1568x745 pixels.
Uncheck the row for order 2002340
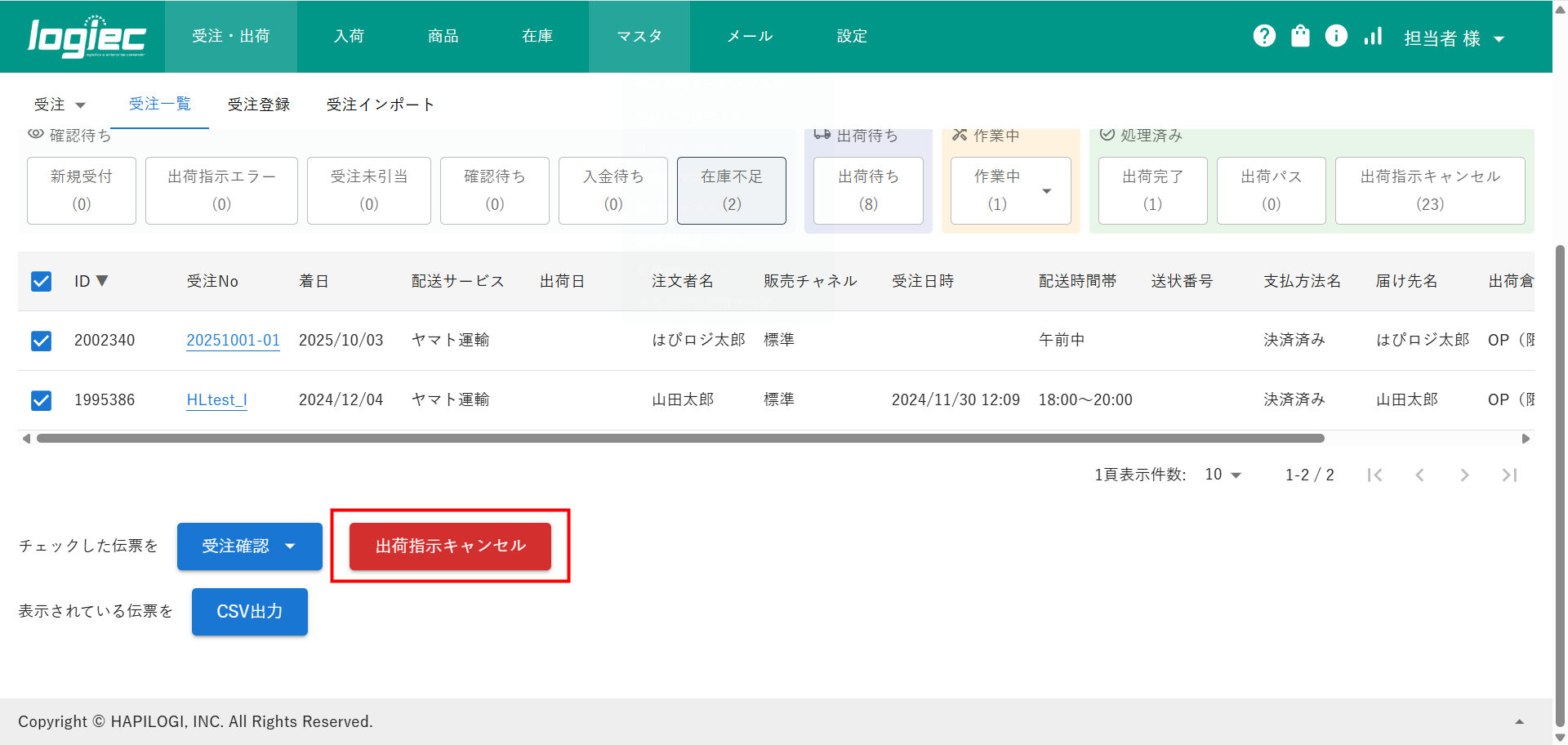[x=41, y=341]
